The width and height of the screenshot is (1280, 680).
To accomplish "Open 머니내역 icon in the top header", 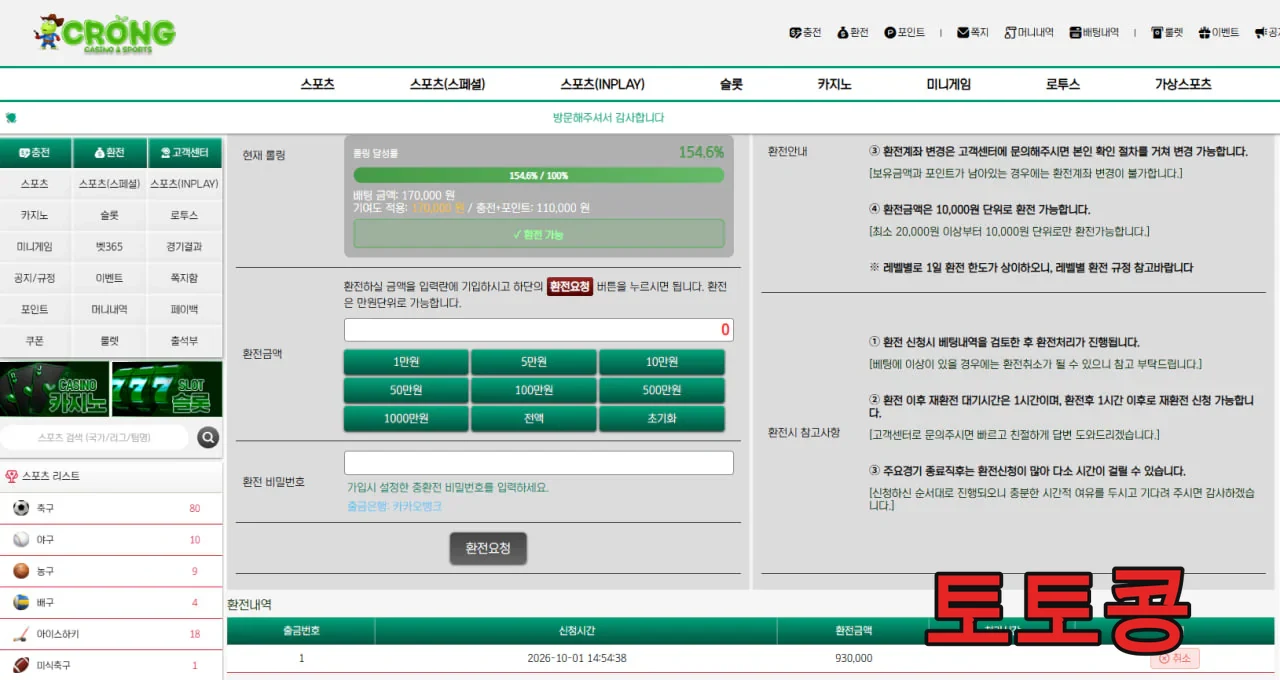I will click(x=1010, y=32).
